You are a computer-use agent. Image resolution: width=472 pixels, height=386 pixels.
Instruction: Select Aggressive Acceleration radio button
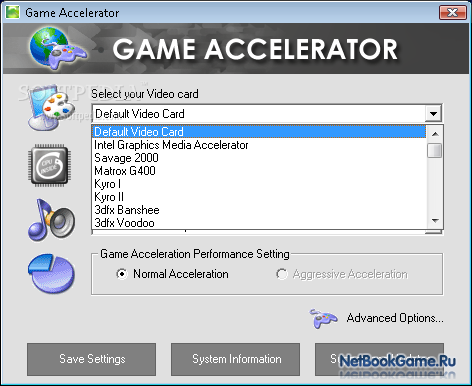coord(281,274)
